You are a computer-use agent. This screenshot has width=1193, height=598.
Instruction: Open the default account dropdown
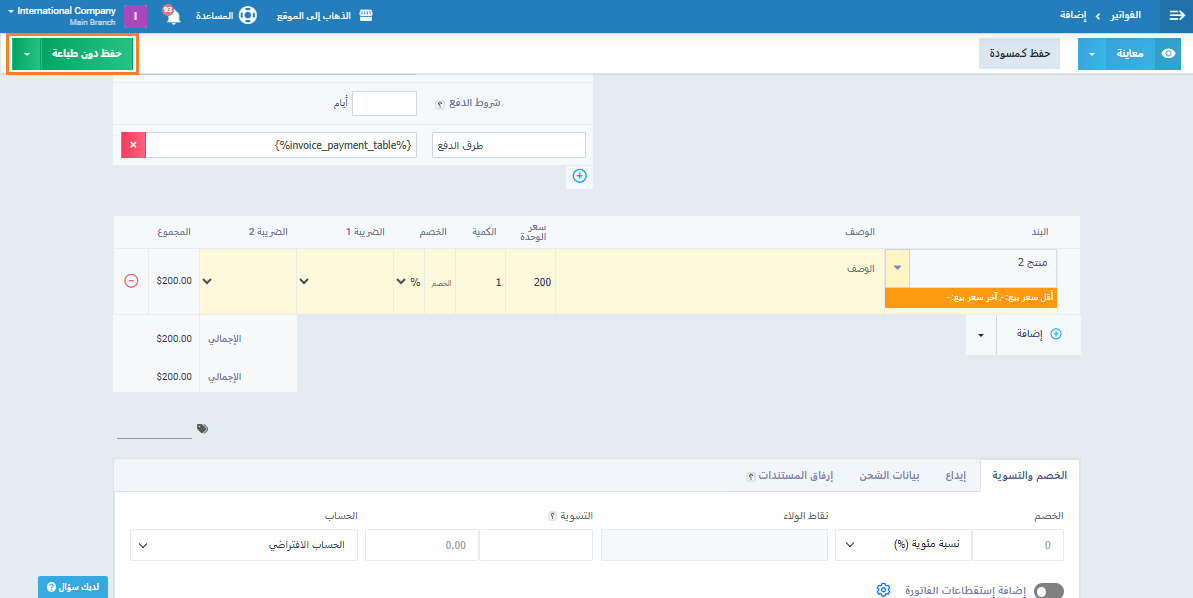(243, 545)
